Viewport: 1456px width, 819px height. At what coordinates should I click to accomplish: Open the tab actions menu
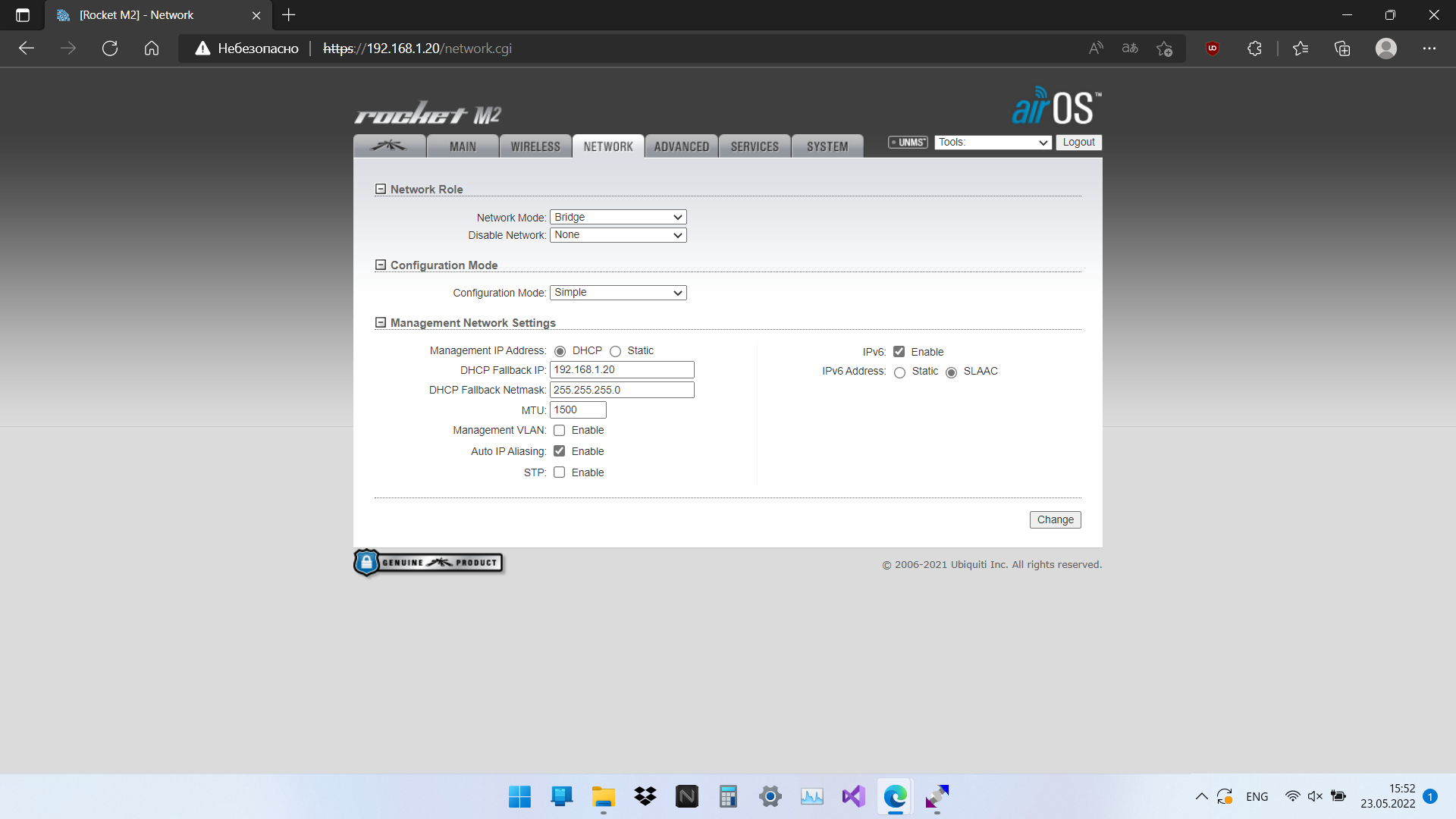pyautogui.click(x=23, y=15)
